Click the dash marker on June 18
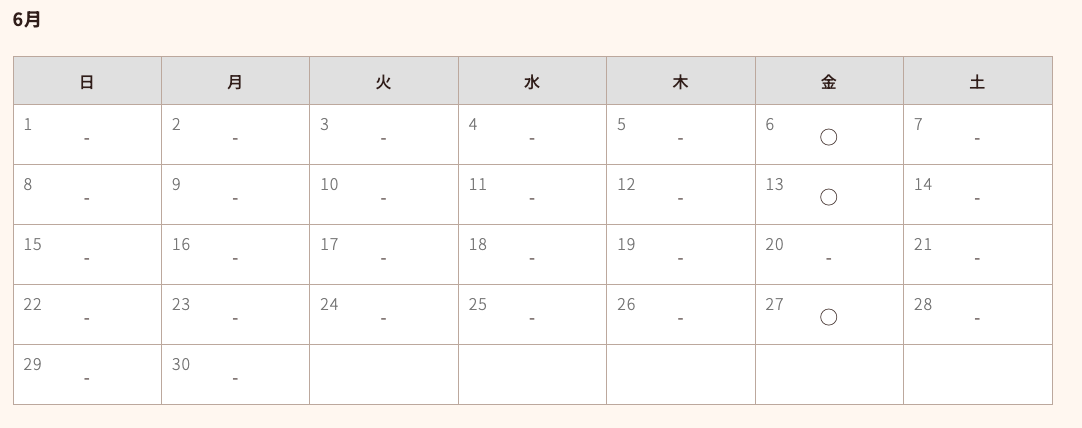This screenshot has width=1082, height=428. (x=531, y=259)
